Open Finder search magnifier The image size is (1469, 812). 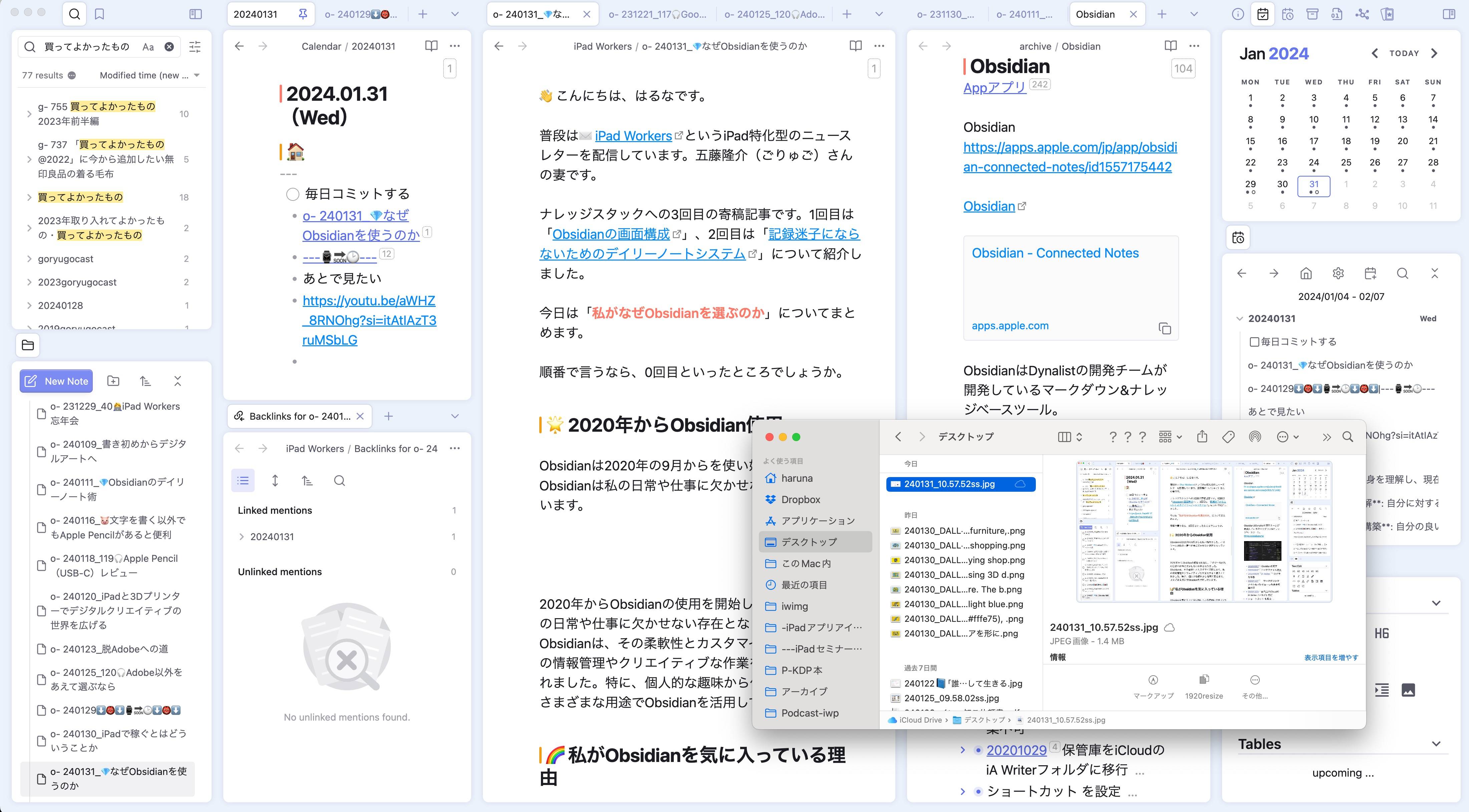pos(1348,437)
